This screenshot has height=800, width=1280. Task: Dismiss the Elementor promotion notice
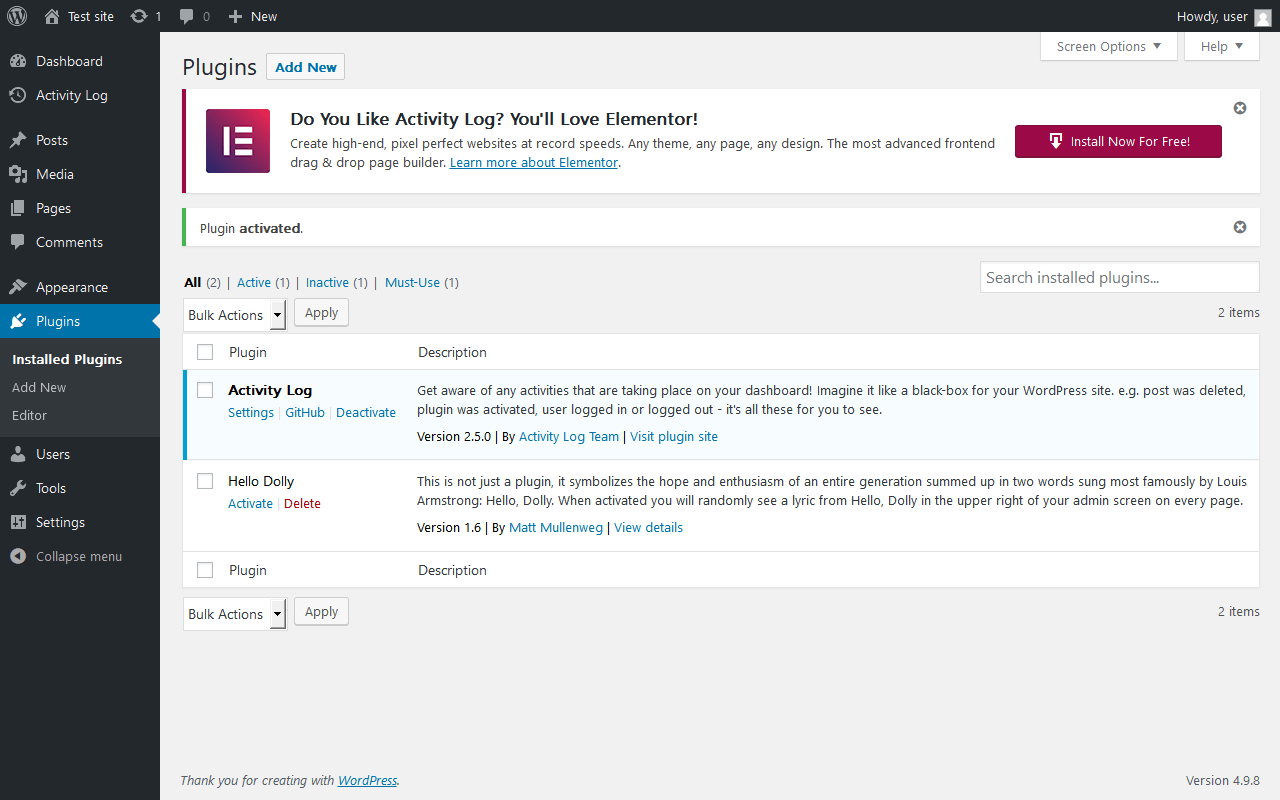pyautogui.click(x=1240, y=108)
